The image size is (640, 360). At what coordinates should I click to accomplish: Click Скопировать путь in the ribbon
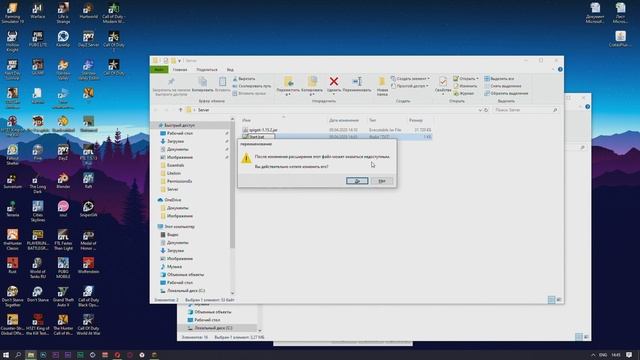[252, 86]
